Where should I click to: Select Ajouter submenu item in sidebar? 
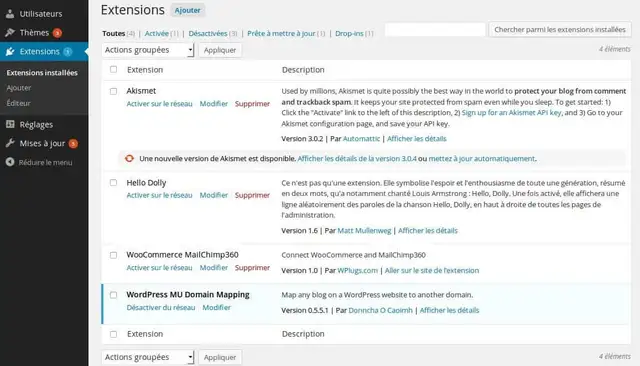[x=19, y=88]
